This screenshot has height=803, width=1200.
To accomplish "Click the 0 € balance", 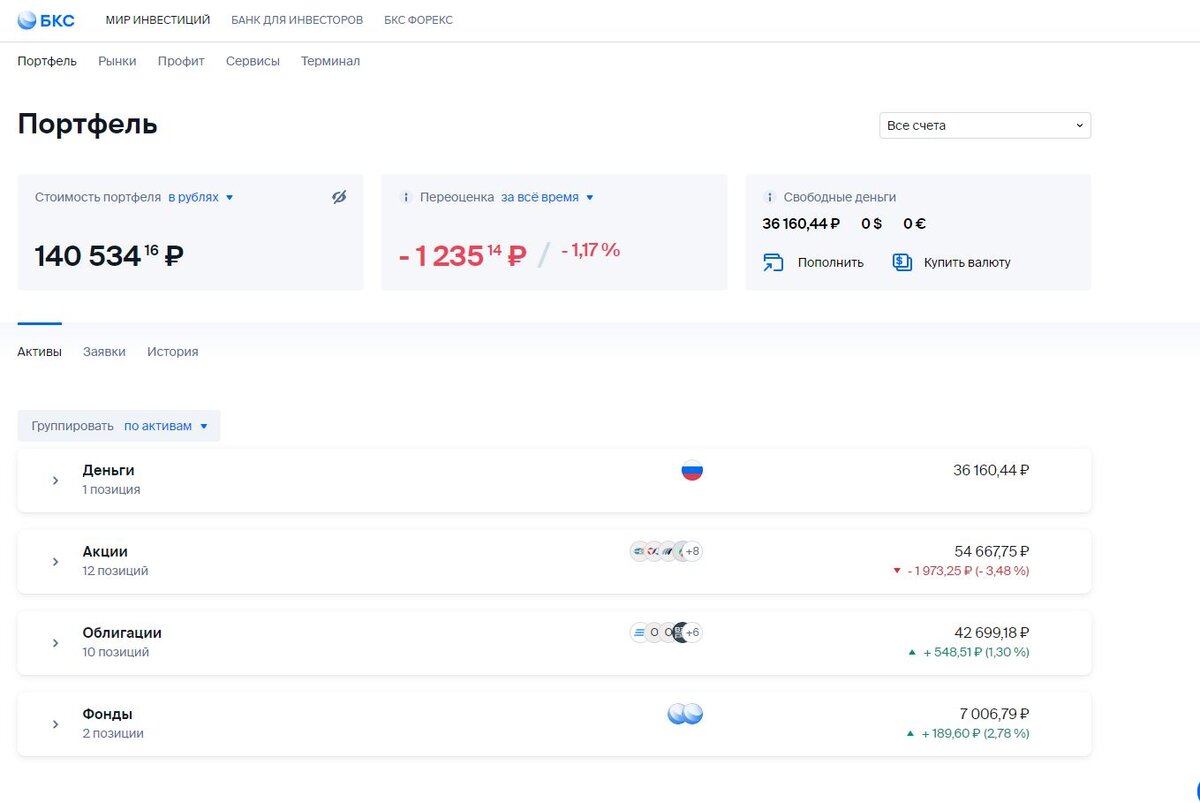I will pyautogui.click(x=914, y=224).
